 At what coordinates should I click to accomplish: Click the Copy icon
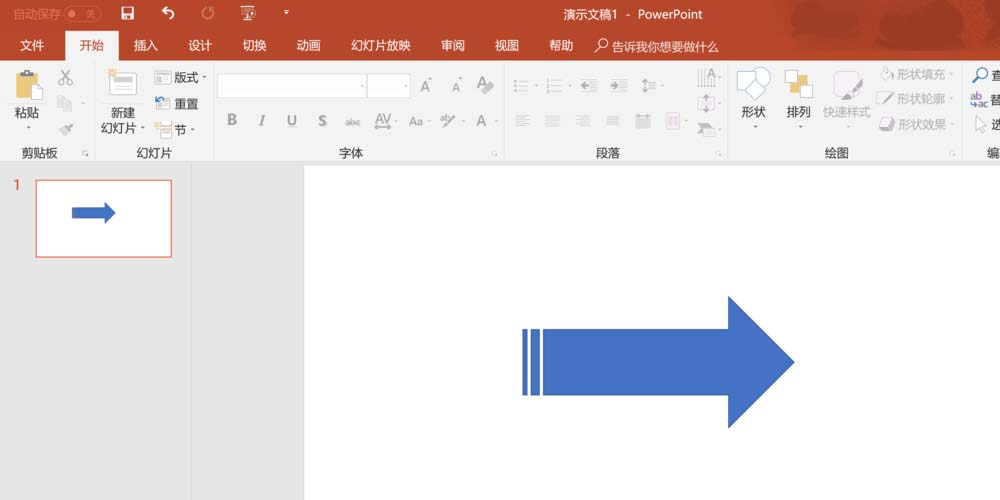64,103
